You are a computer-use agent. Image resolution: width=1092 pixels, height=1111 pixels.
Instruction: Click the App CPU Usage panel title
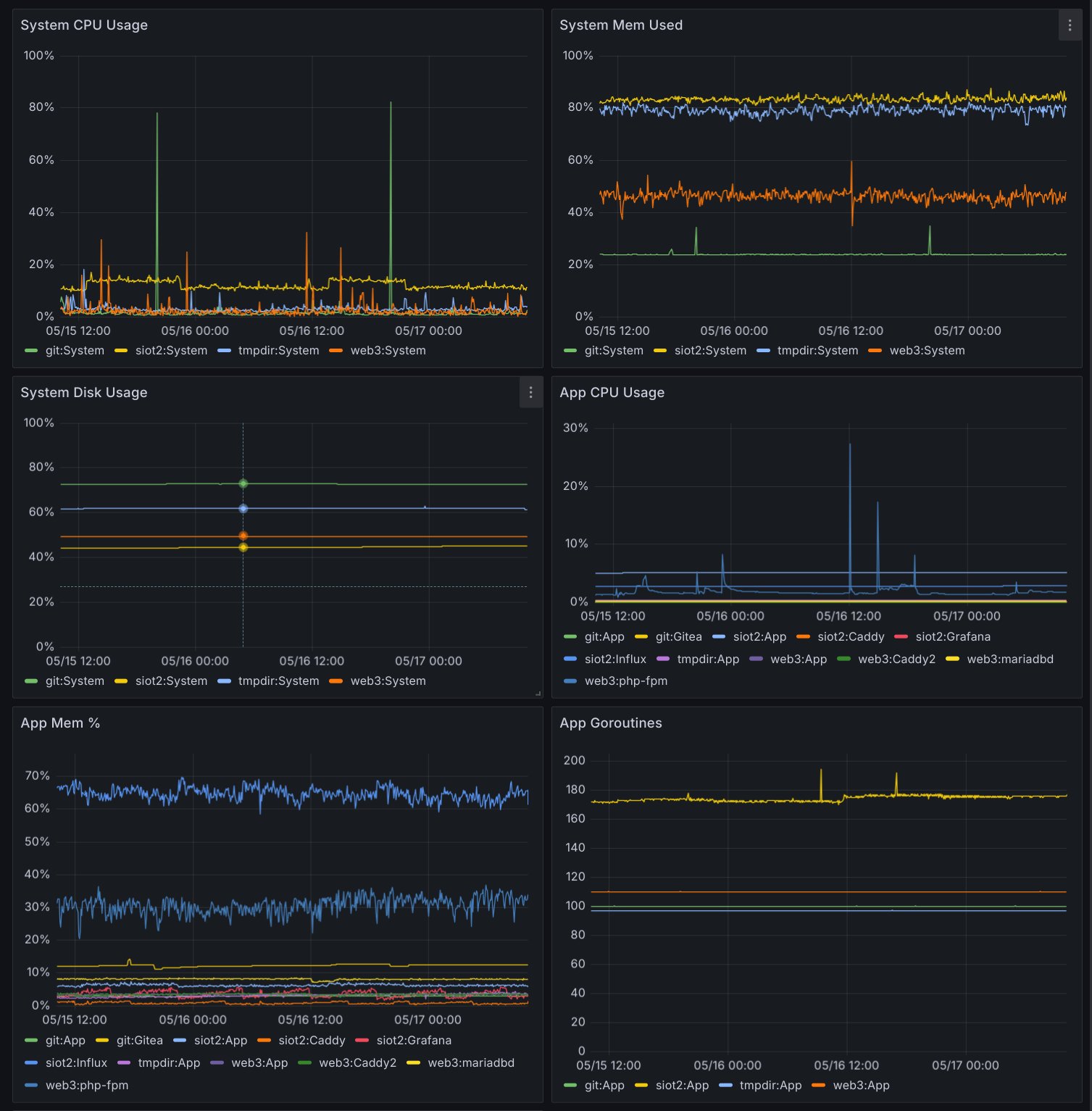[x=612, y=393]
